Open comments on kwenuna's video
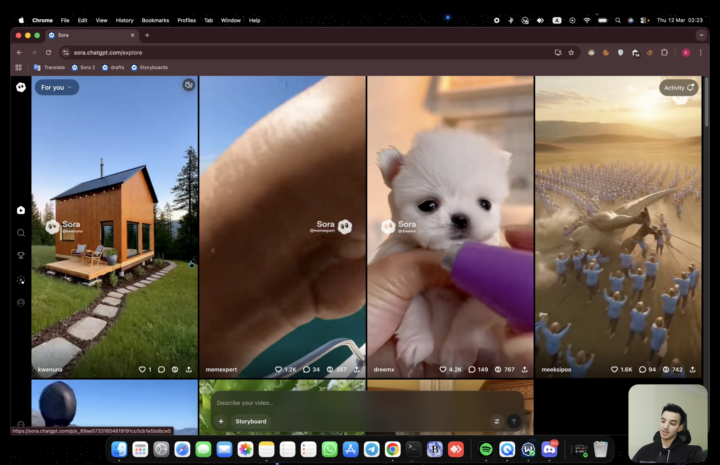The width and height of the screenshot is (720, 465). [161, 369]
